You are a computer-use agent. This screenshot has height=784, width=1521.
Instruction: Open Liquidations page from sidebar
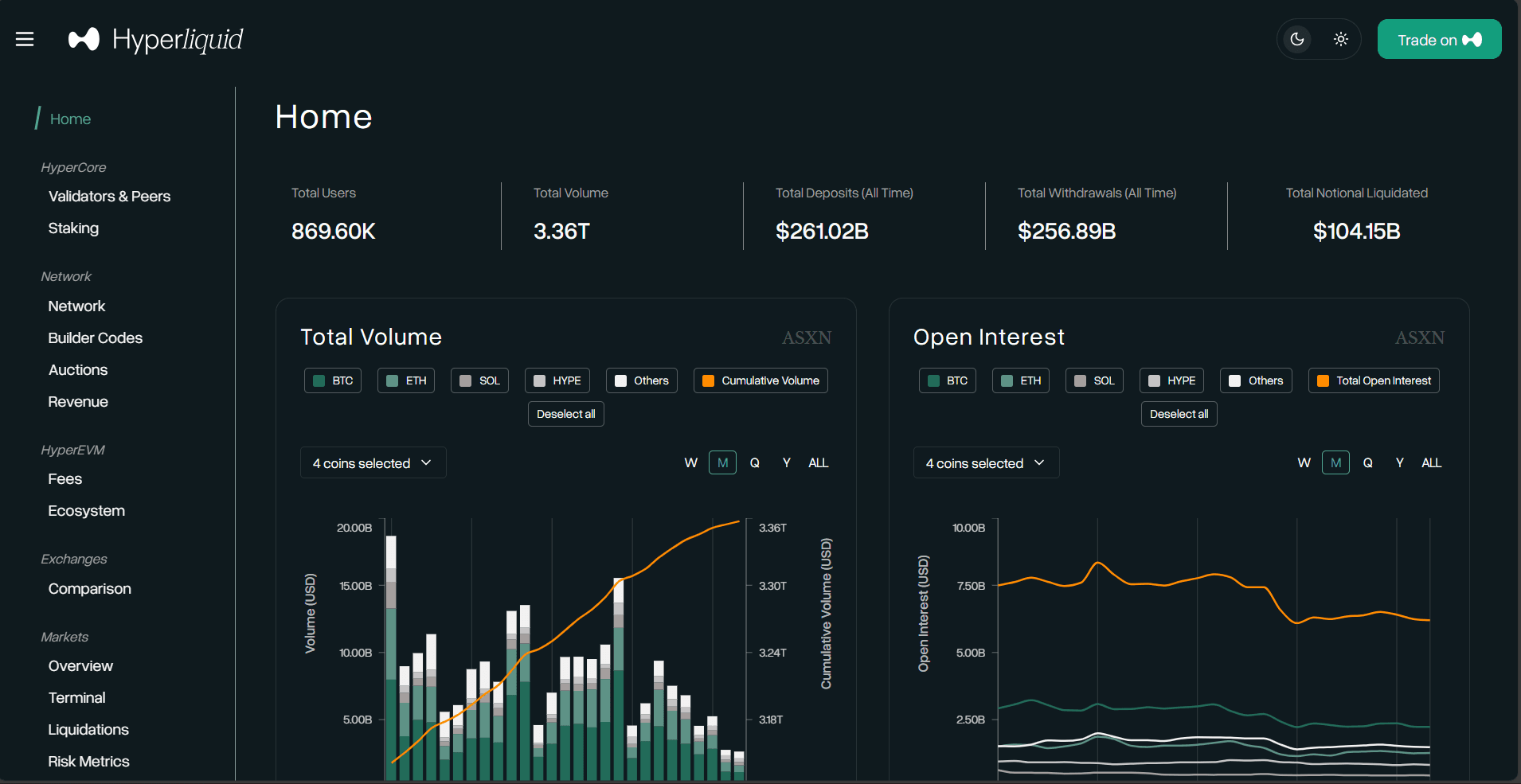(88, 730)
